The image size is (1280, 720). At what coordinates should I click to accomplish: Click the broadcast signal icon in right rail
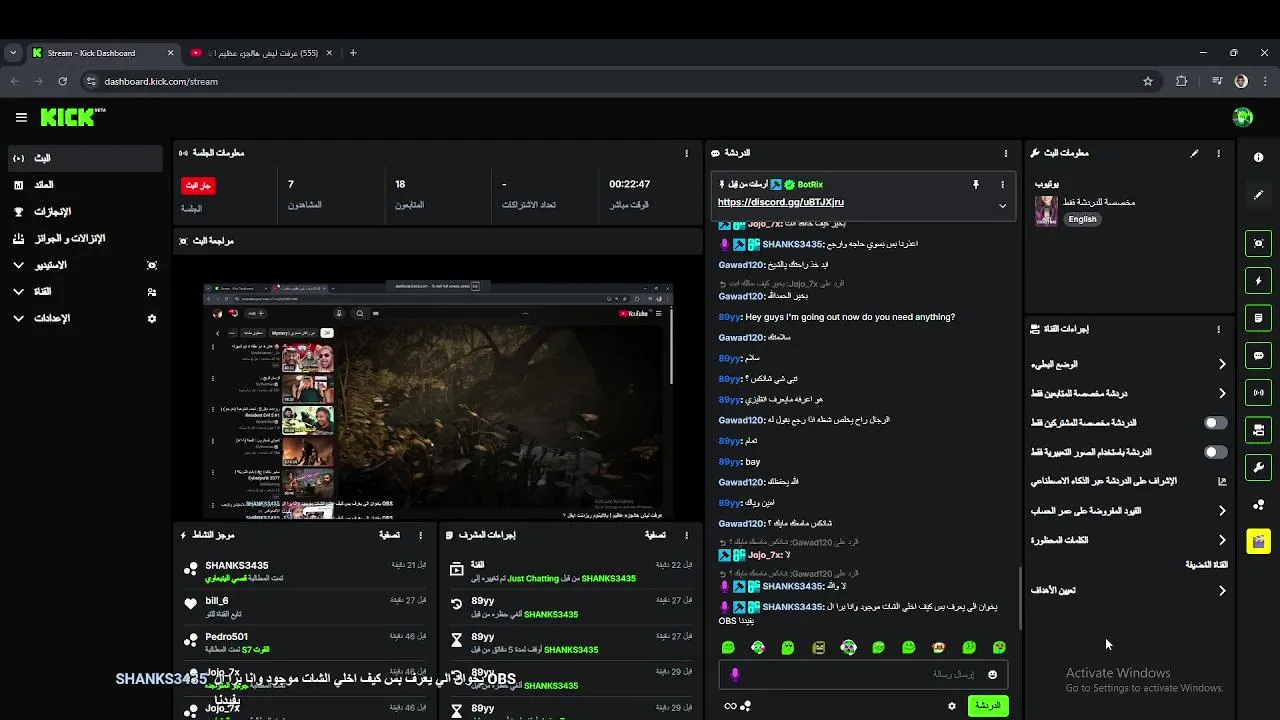pyautogui.click(x=1258, y=392)
